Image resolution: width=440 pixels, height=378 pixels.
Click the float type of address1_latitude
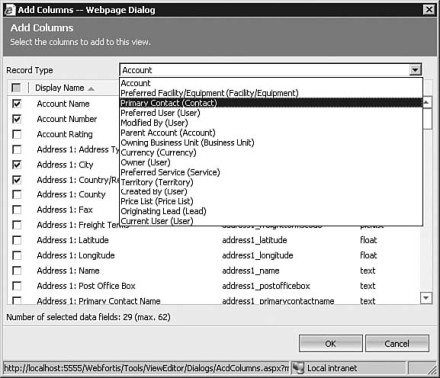(x=368, y=240)
